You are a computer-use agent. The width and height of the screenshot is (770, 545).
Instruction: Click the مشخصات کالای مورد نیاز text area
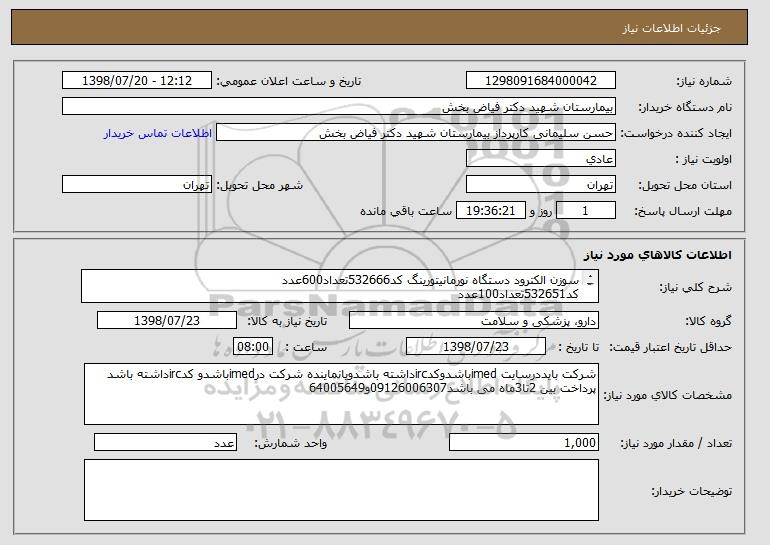pyautogui.click(x=341, y=394)
